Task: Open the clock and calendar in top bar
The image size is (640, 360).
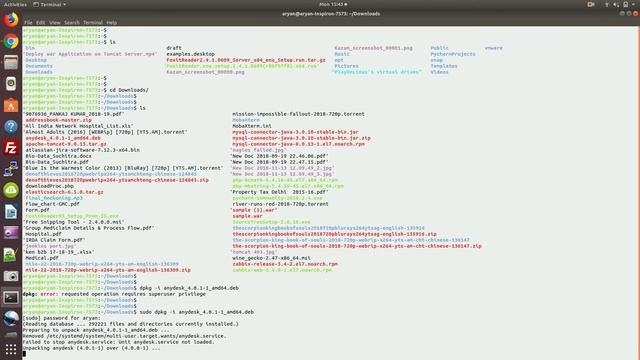Action: (x=333, y=4)
